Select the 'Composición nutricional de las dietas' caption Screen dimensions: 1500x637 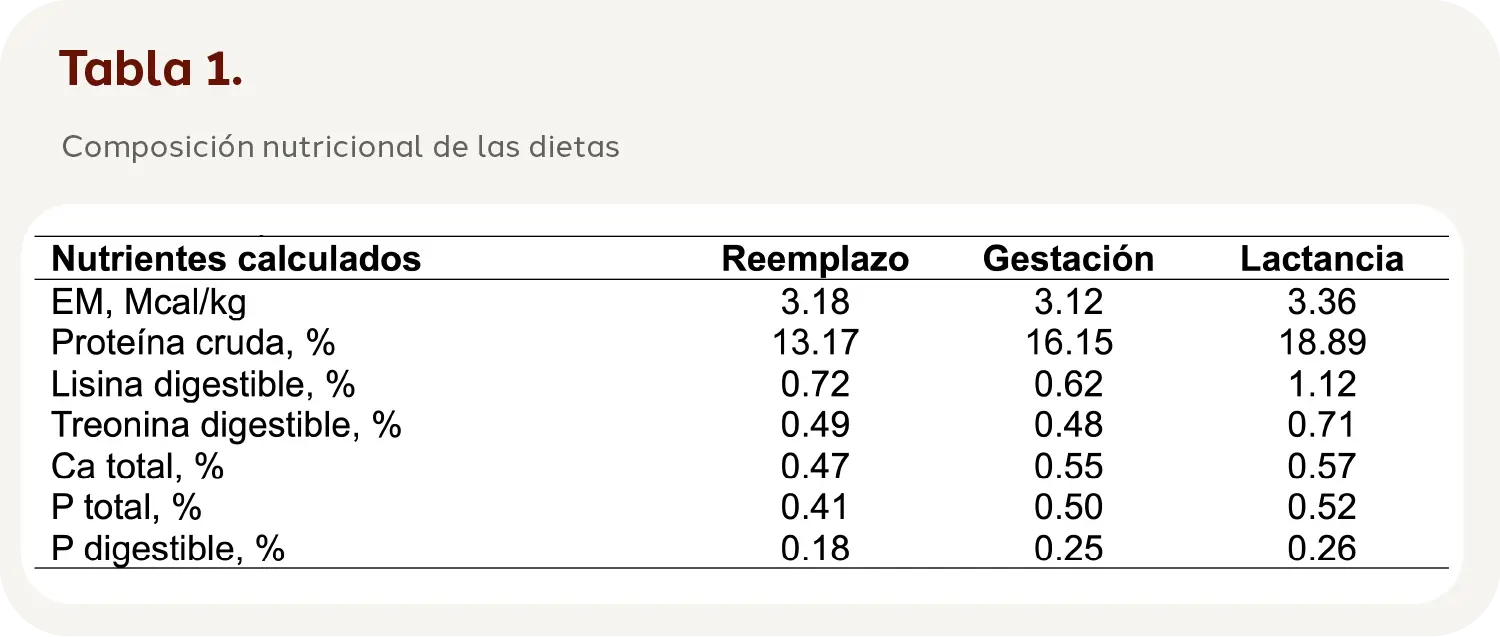pyautogui.click(x=340, y=147)
